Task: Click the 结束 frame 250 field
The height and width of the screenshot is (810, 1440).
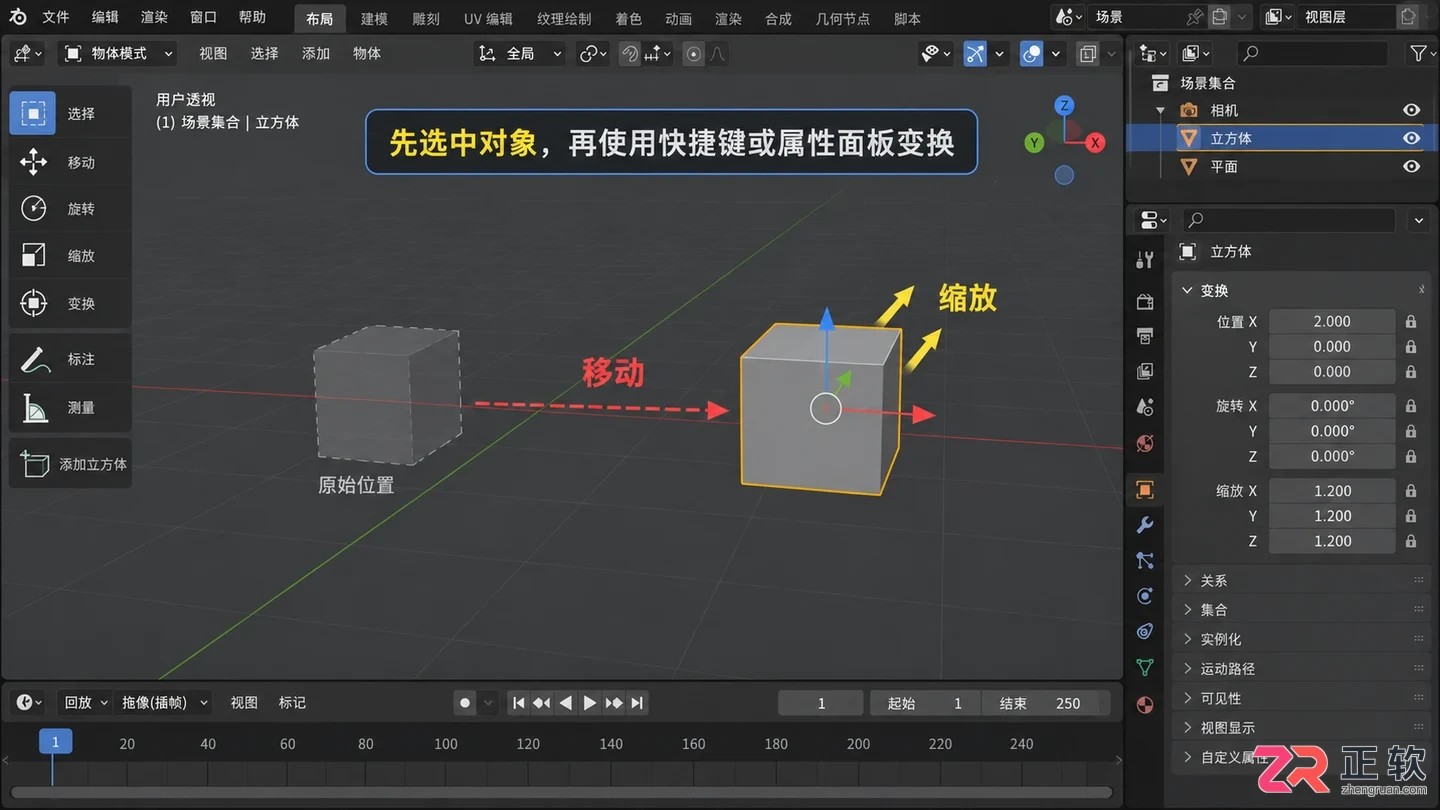Action: tap(1046, 703)
